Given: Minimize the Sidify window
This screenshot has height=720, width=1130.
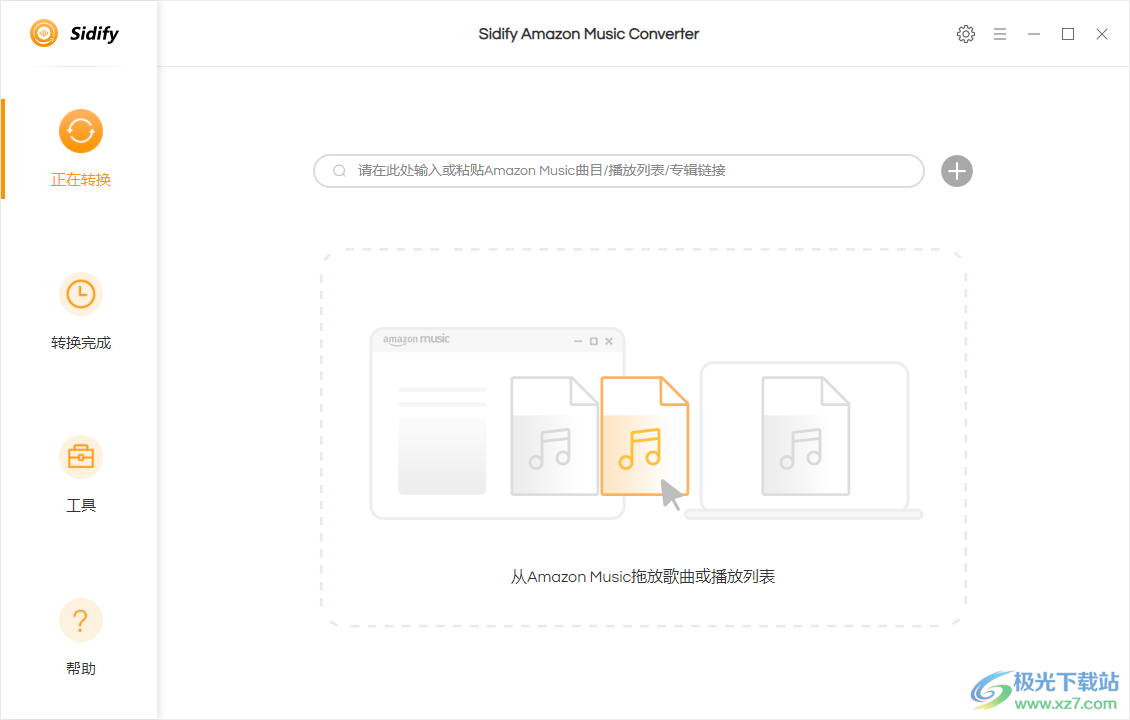Looking at the screenshot, I should click(1033, 34).
